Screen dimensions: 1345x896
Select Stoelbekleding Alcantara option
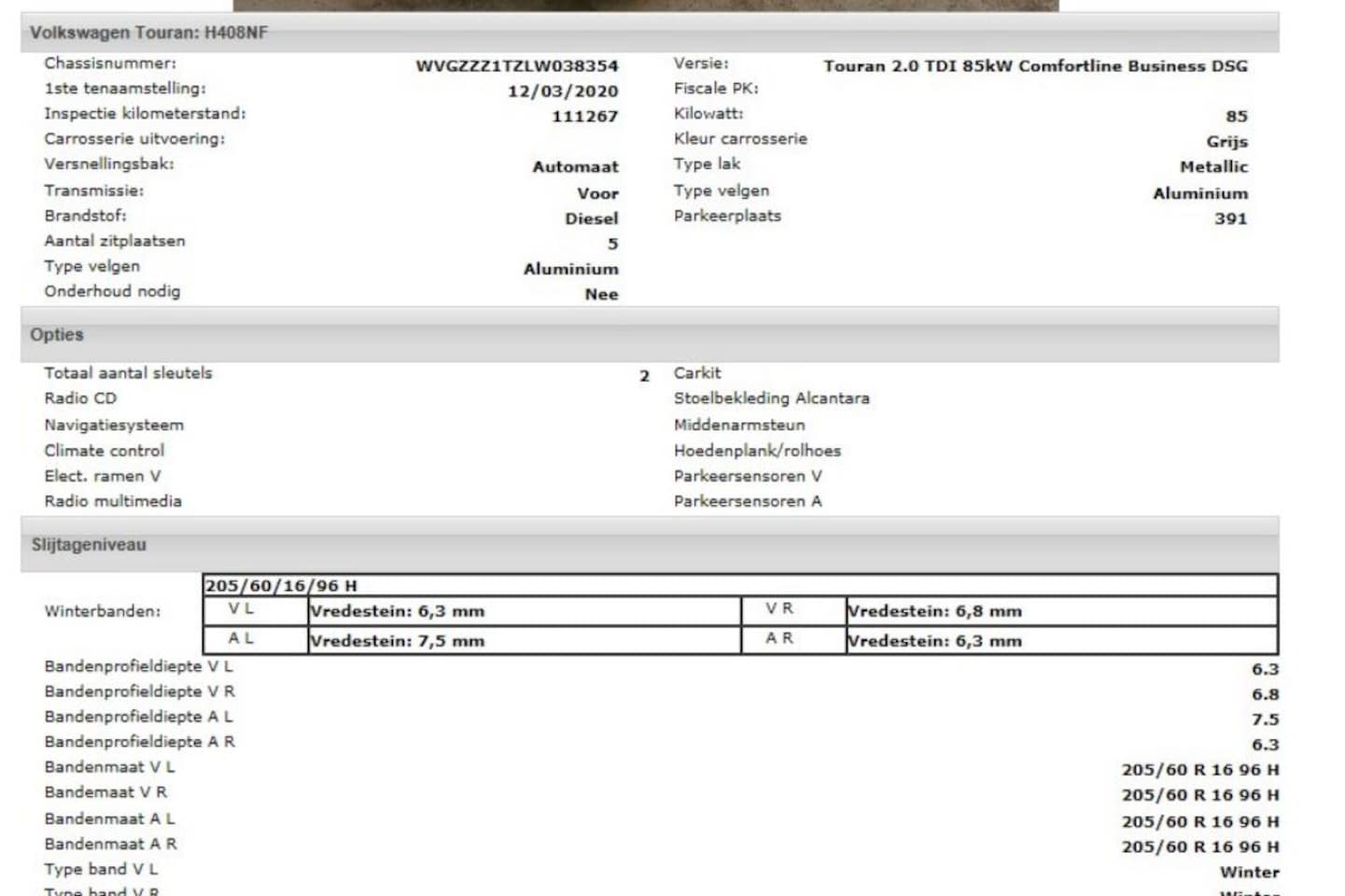click(772, 399)
